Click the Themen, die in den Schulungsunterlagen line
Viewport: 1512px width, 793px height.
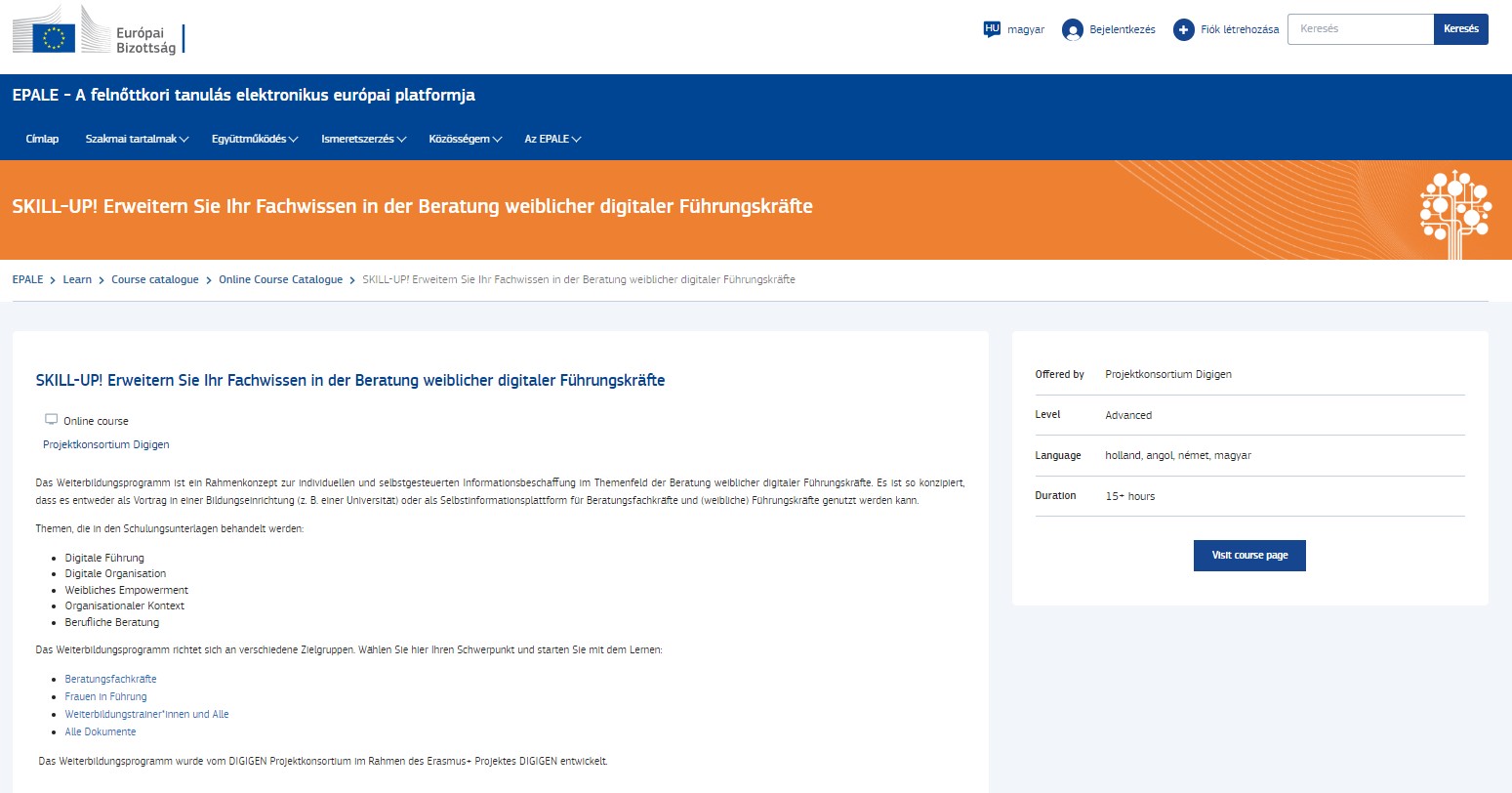[x=170, y=528]
